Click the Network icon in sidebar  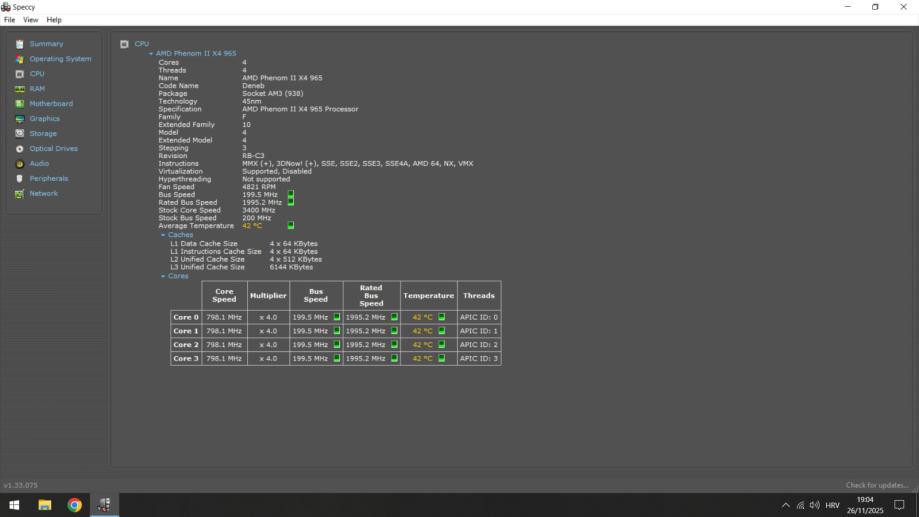click(x=19, y=193)
